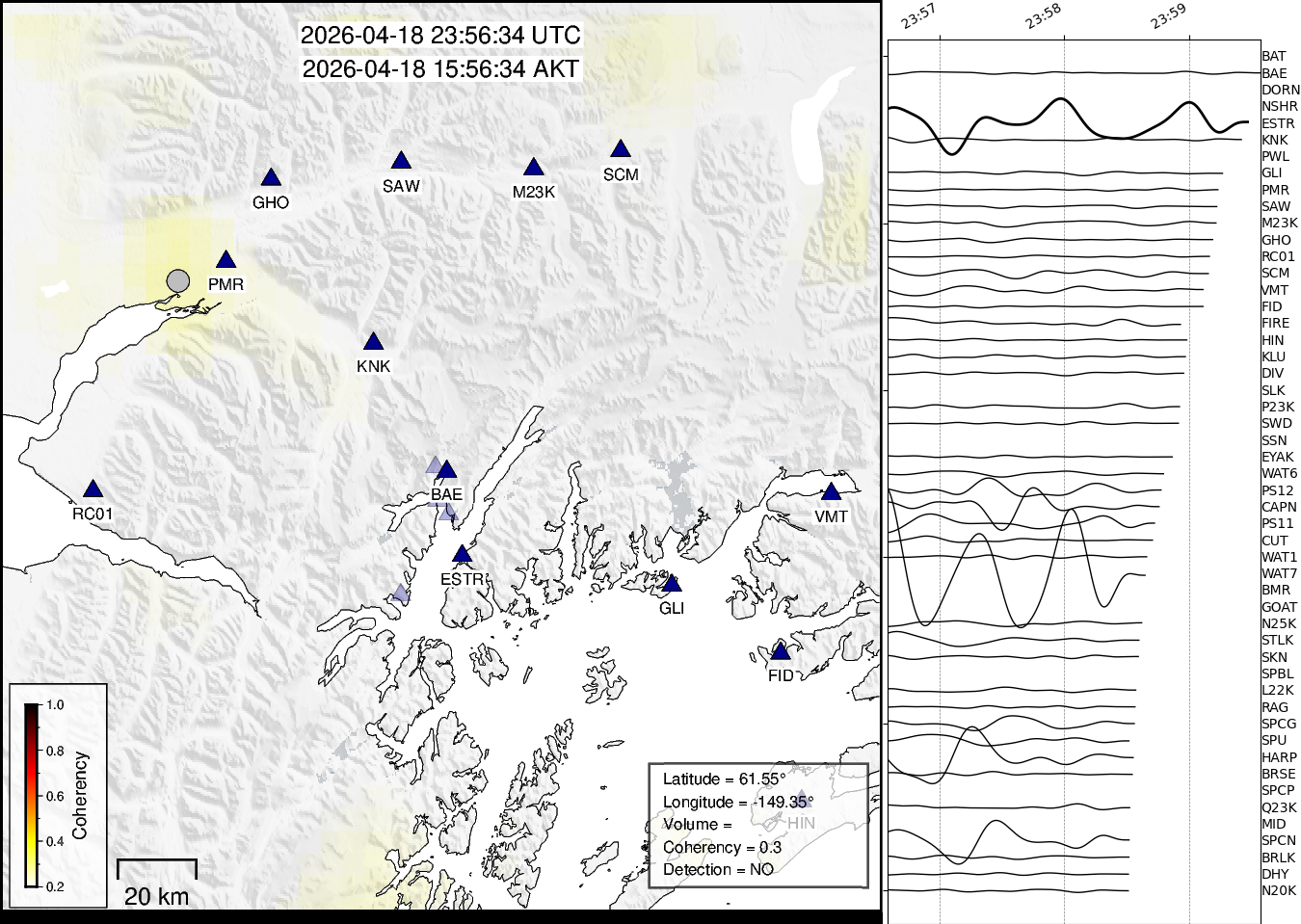Click the Coherency color bar gradient
Screen dimensions: 1301x924
pyautogui.click(x=32, y=795)
